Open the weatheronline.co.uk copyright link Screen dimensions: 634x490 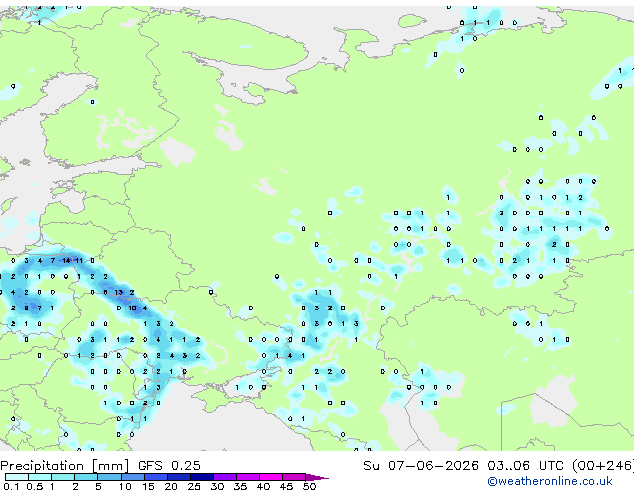pos(550,481)
